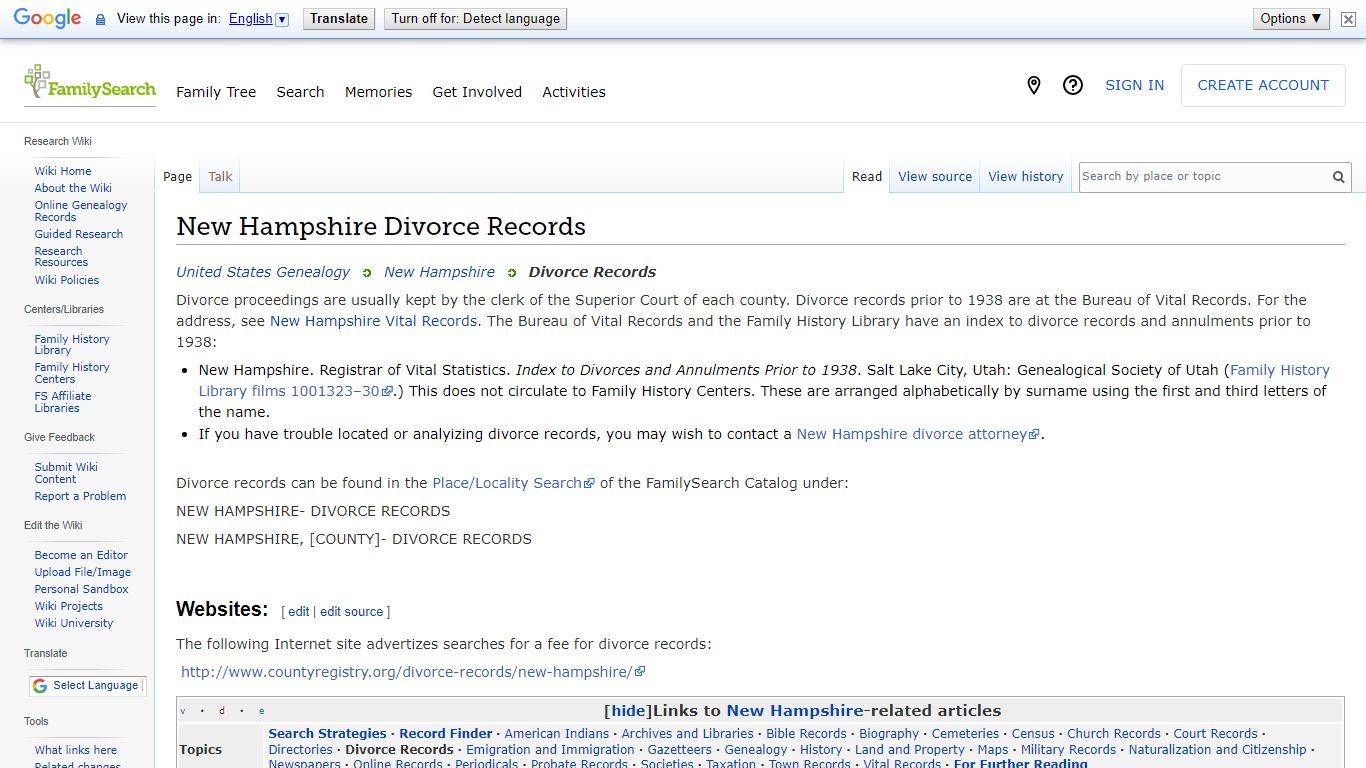This screenshot has width=1366, height=768.
Task: Open Court Records topic
Action: pos(1216,734)
